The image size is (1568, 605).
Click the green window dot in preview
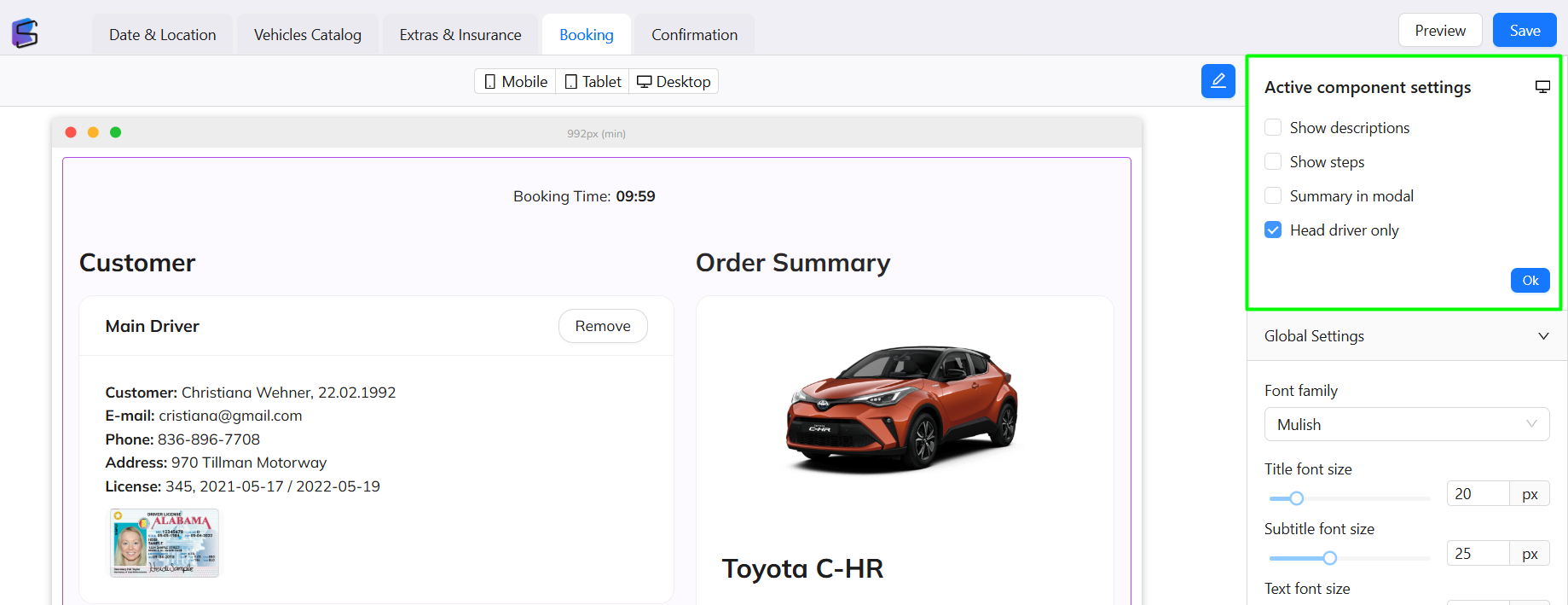(116, 132)
